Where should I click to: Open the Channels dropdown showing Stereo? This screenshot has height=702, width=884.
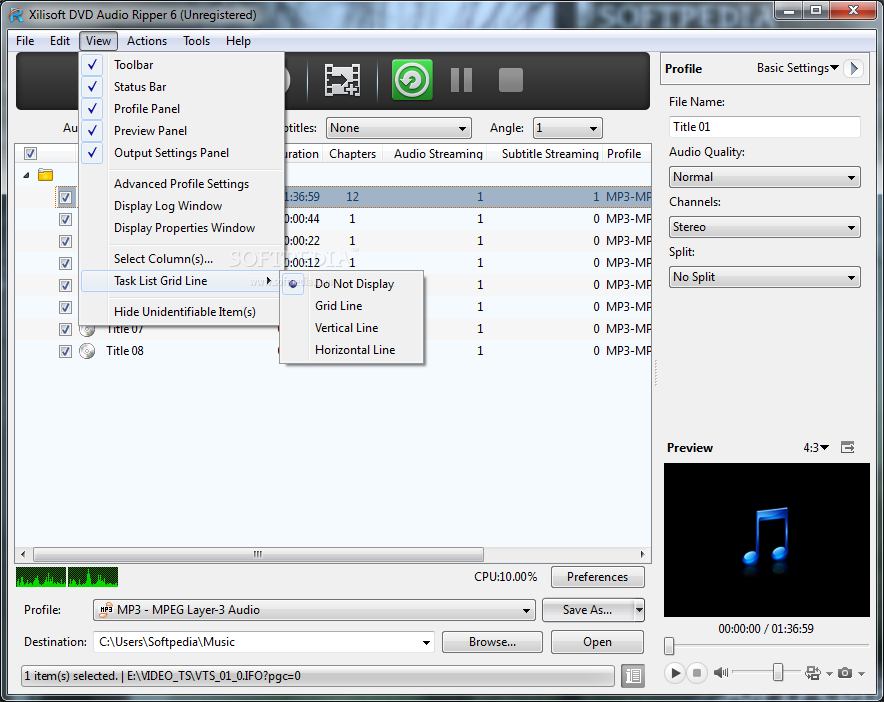tap(764, 227)
